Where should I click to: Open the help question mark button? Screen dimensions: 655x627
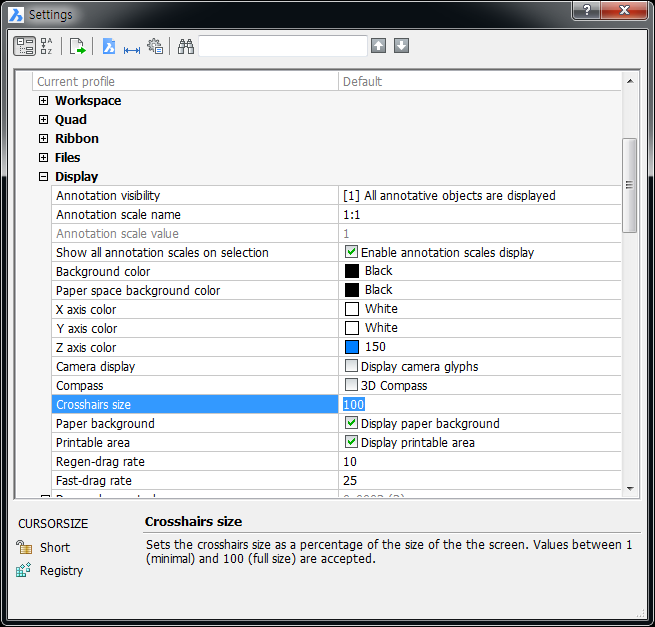[x=586, y=10]
